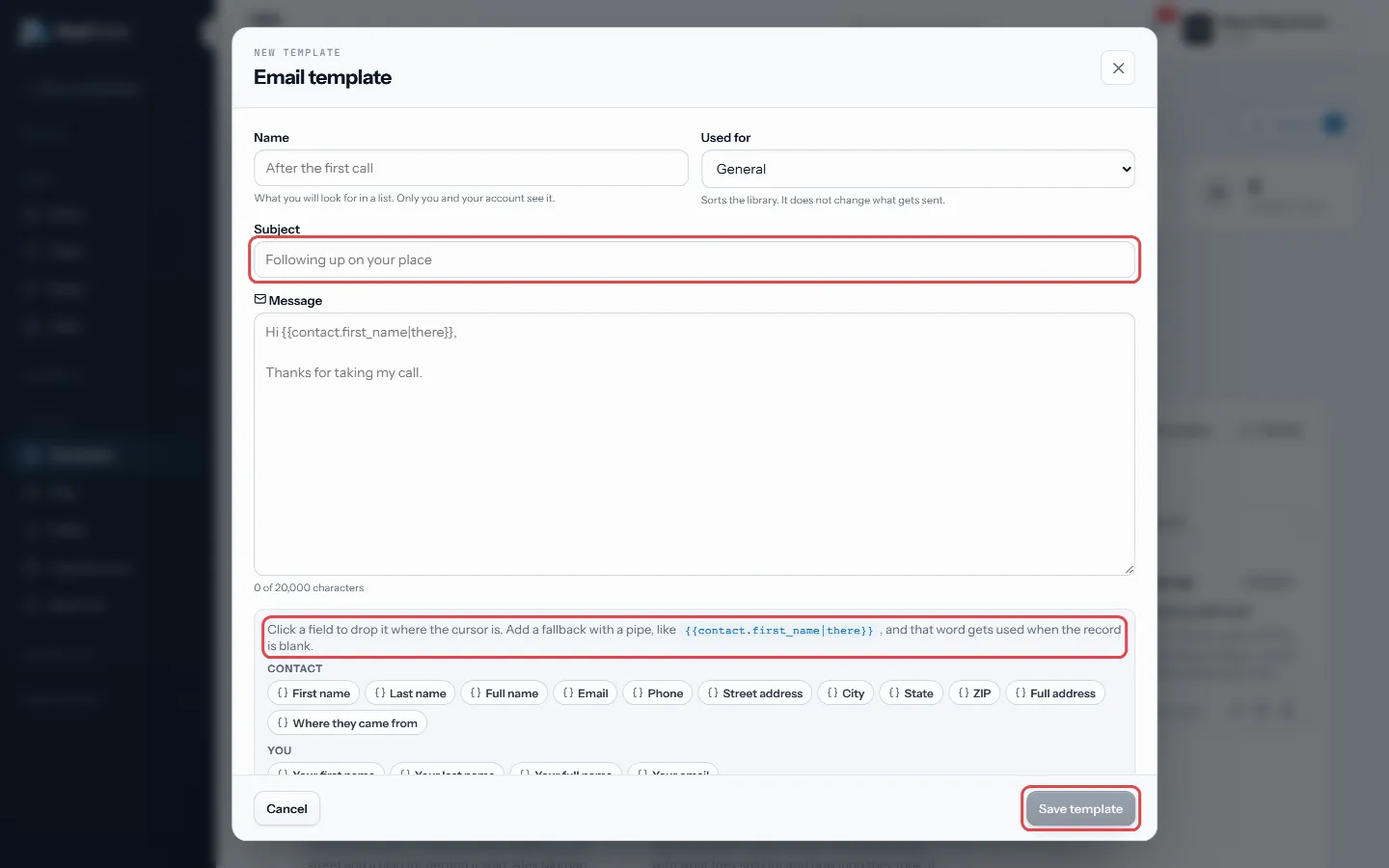
Task: Insert the Full address field chip
Action: 1055,693
